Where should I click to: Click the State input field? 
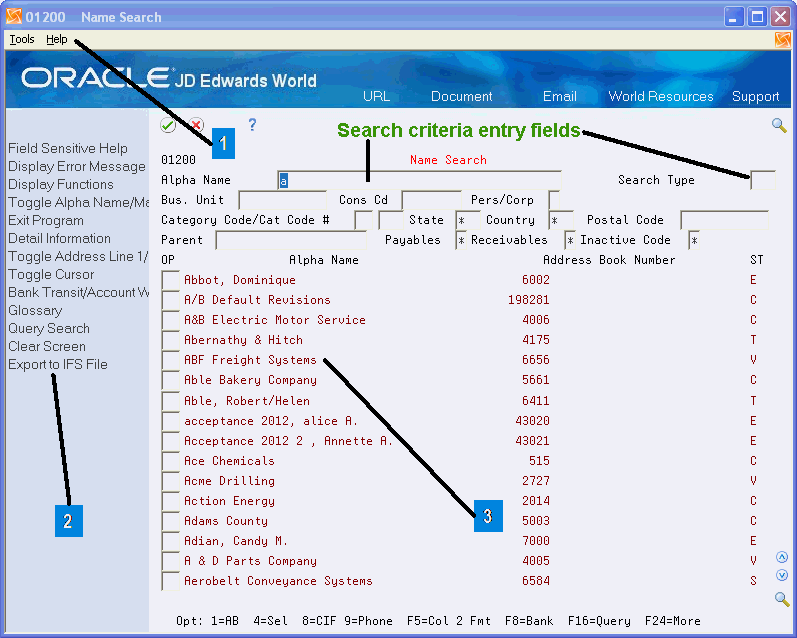468,221
